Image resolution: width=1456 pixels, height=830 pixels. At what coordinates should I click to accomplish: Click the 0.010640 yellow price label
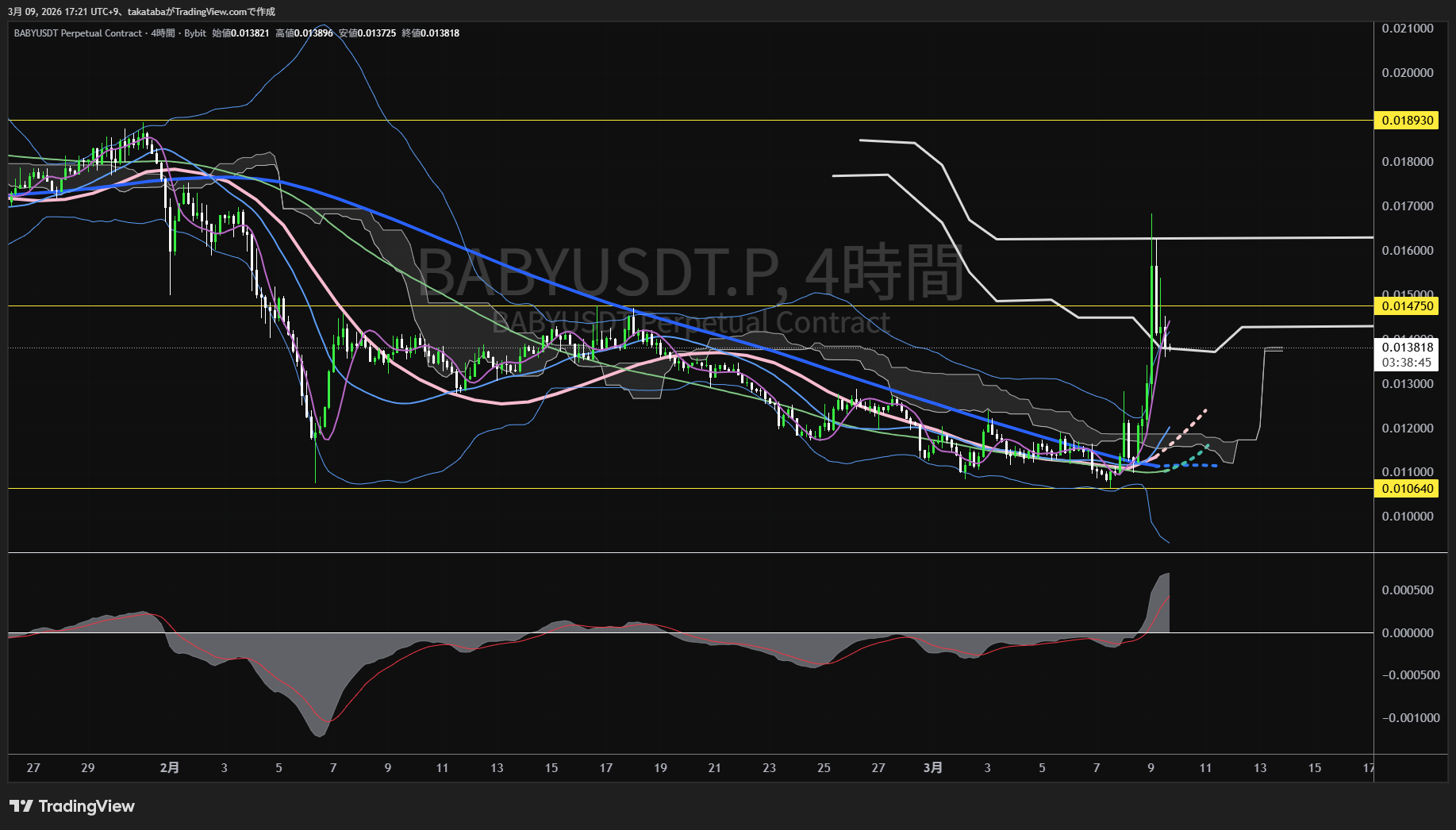point(1407,489)
